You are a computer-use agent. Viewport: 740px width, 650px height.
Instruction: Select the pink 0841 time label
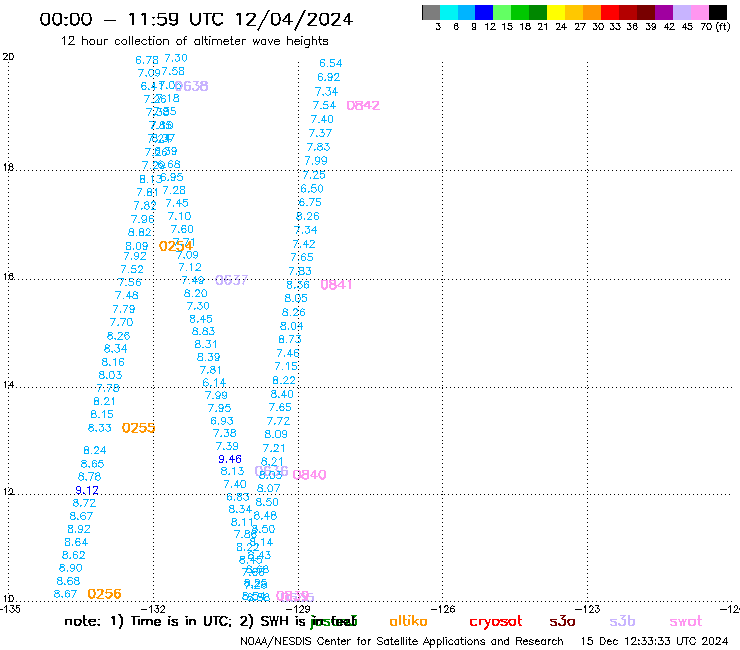(x=336, y=285)
